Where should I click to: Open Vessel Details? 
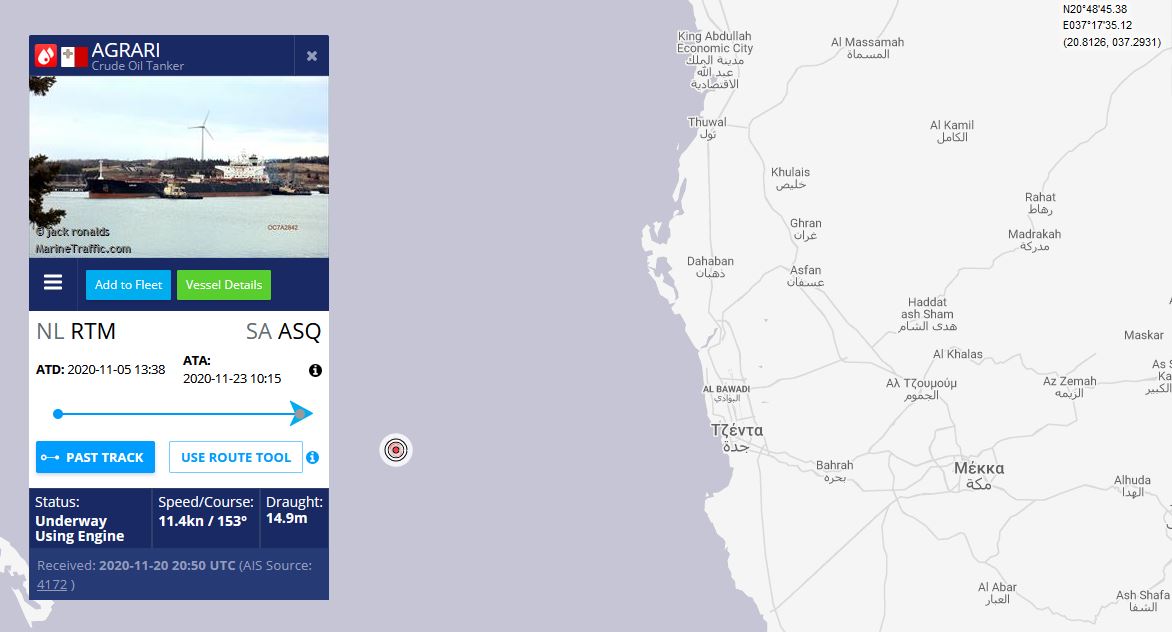[x=224, y=285]
